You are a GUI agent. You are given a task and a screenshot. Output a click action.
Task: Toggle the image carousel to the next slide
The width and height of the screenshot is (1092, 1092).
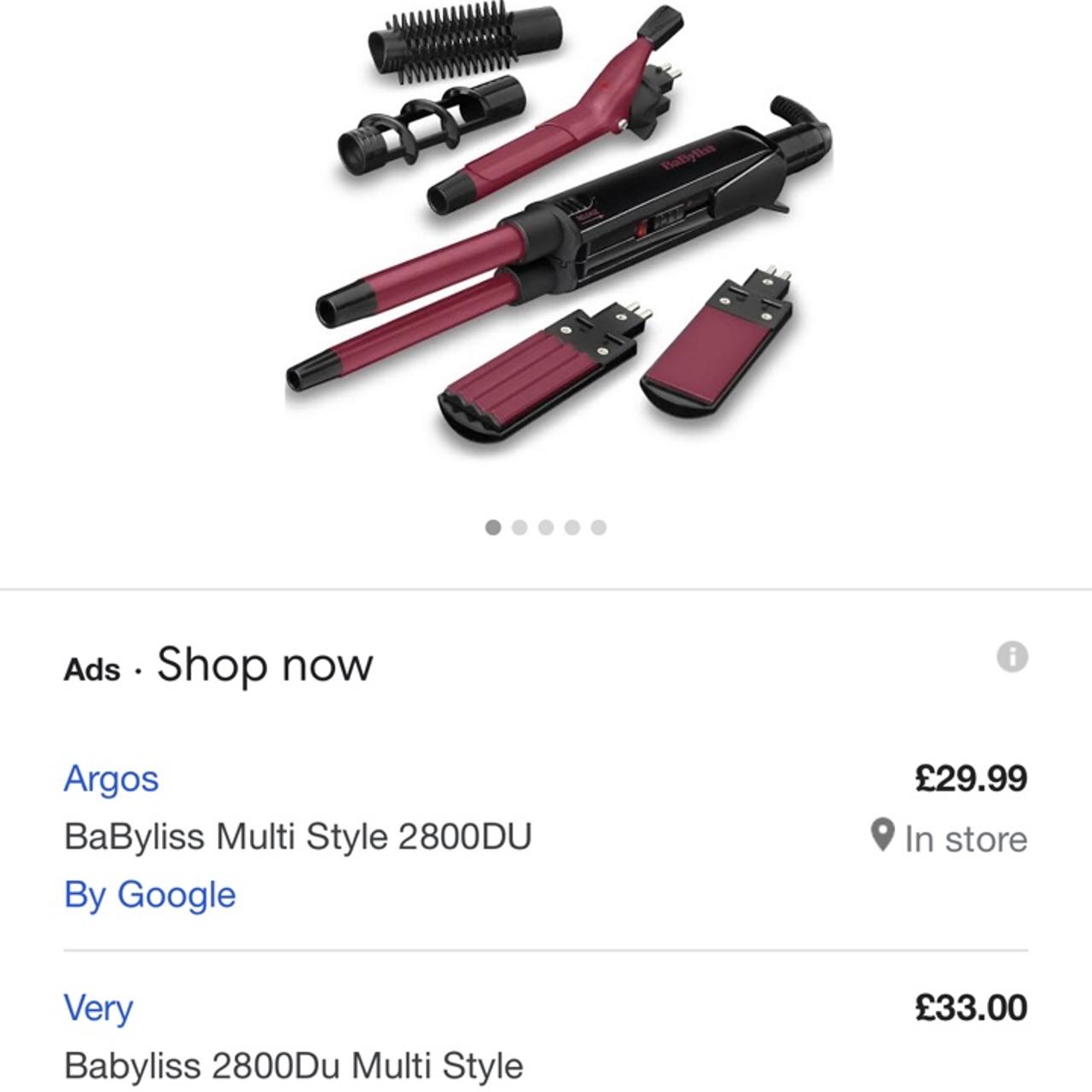point(519,527)
